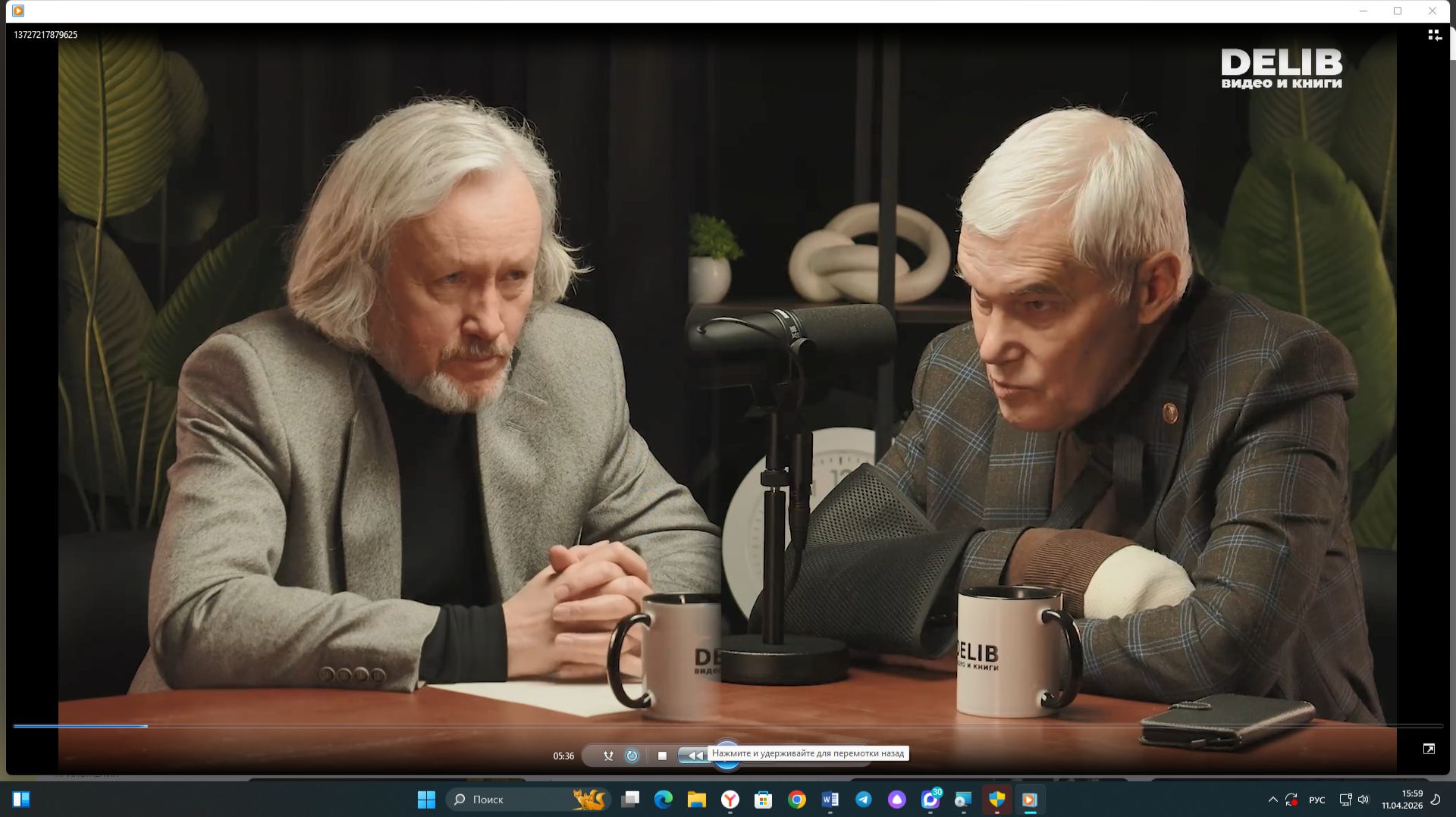Click the rewind (previous) button
The image size is (1456, 817).
694,756
